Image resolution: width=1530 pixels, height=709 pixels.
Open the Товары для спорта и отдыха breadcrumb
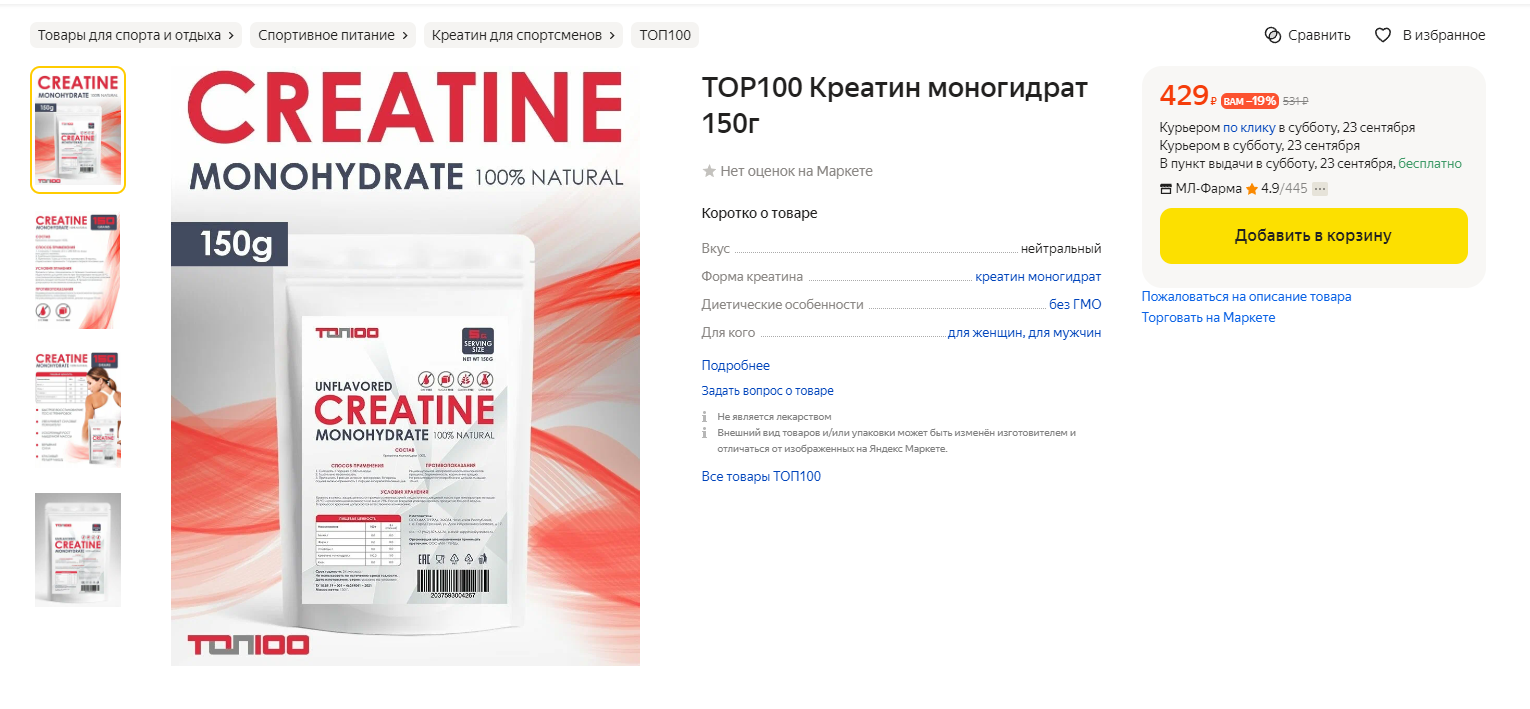pyautogui.click(x=136, y=35)
